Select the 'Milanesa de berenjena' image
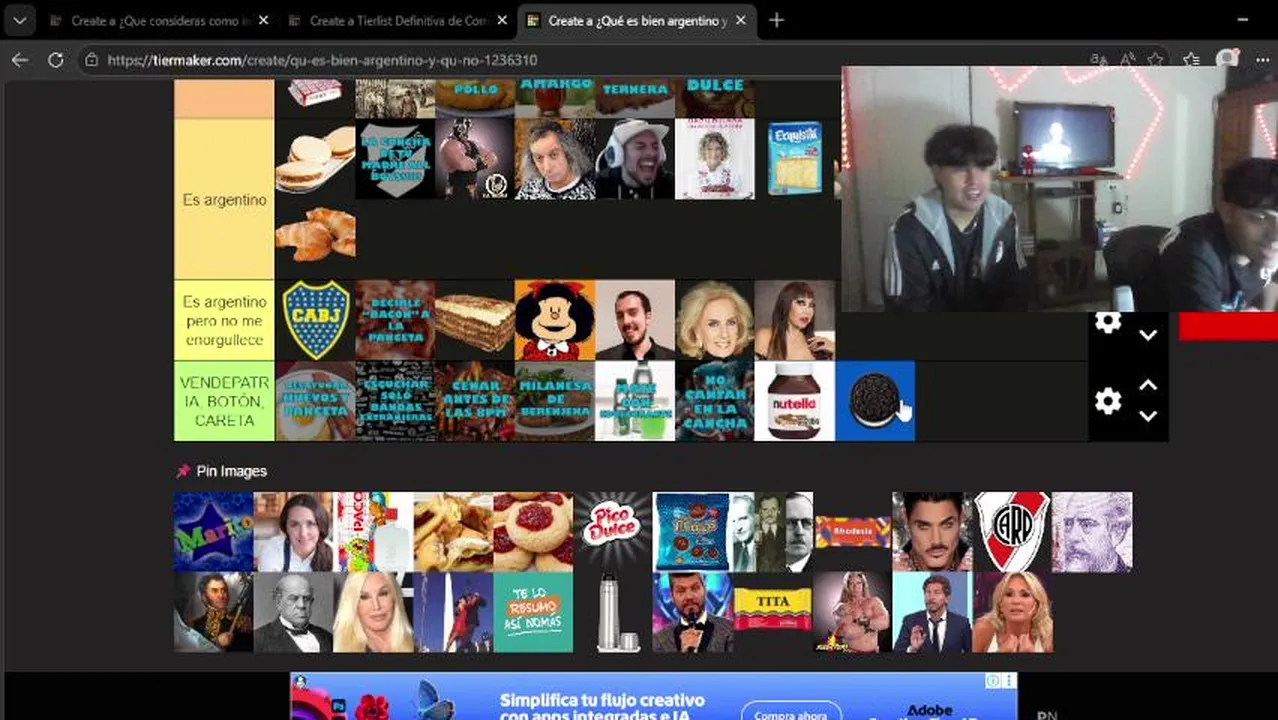 pyautogui.click(x=555, y=401)
